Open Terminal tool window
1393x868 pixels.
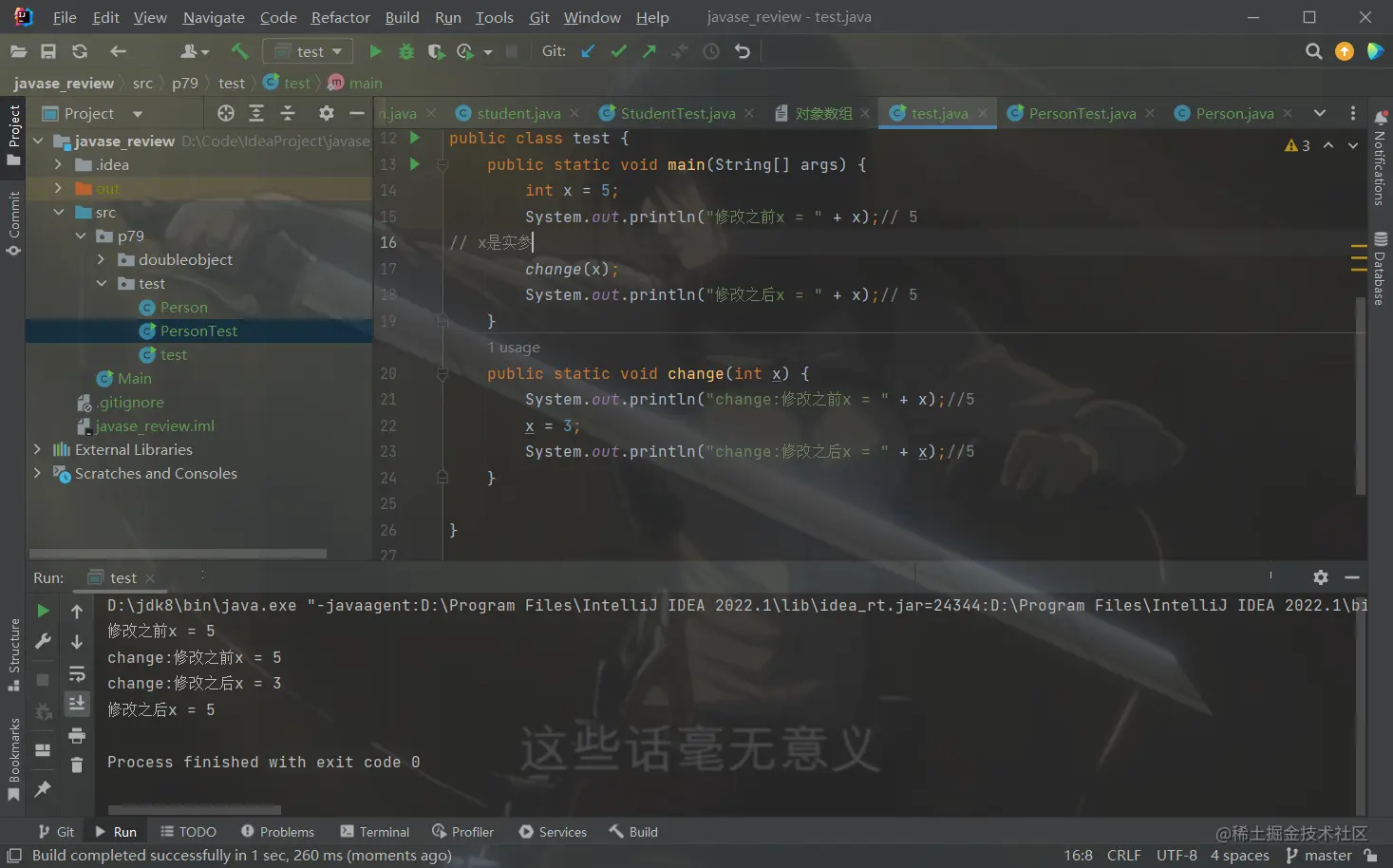(374, 832)
